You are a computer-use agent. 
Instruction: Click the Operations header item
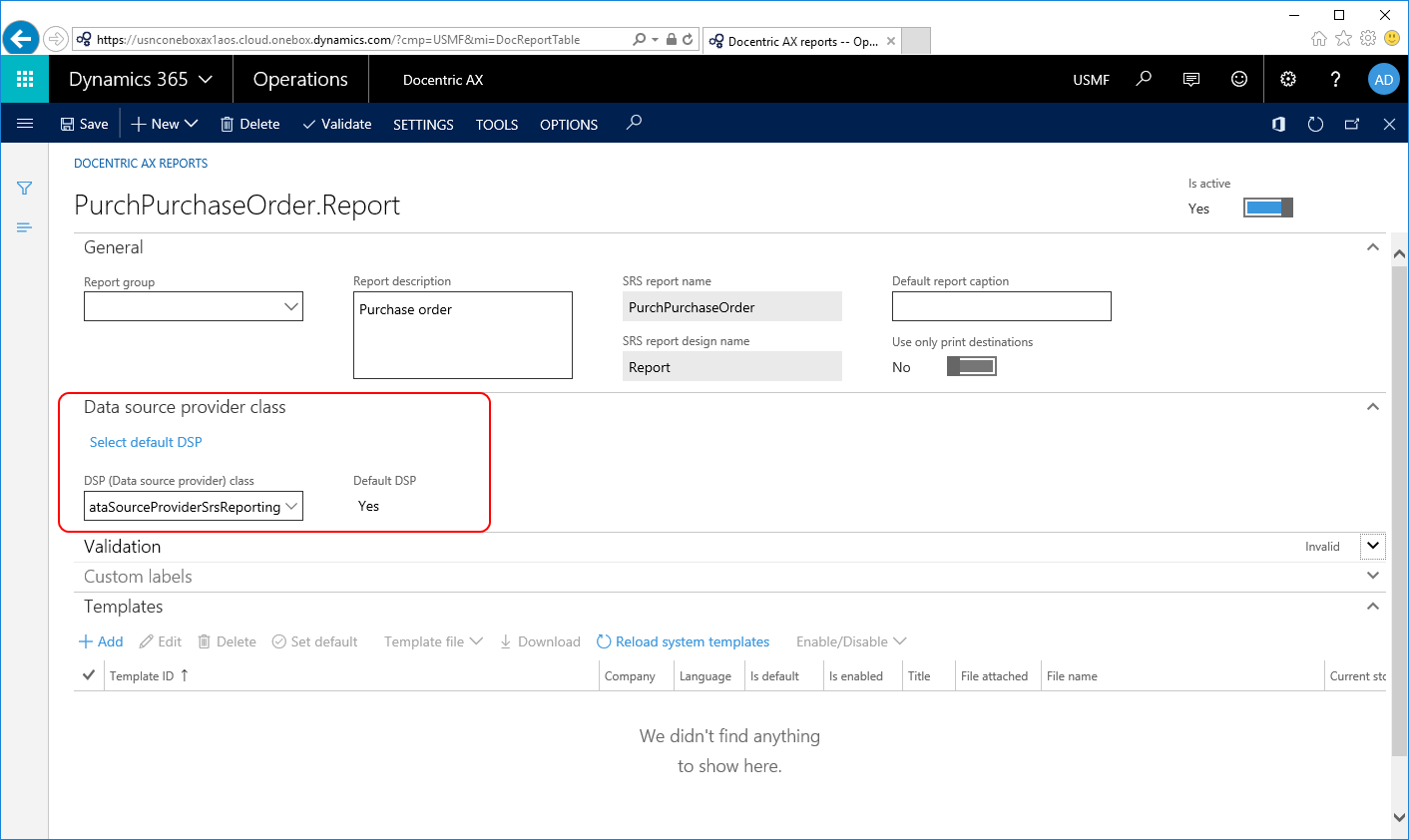[x=300, y=79]
